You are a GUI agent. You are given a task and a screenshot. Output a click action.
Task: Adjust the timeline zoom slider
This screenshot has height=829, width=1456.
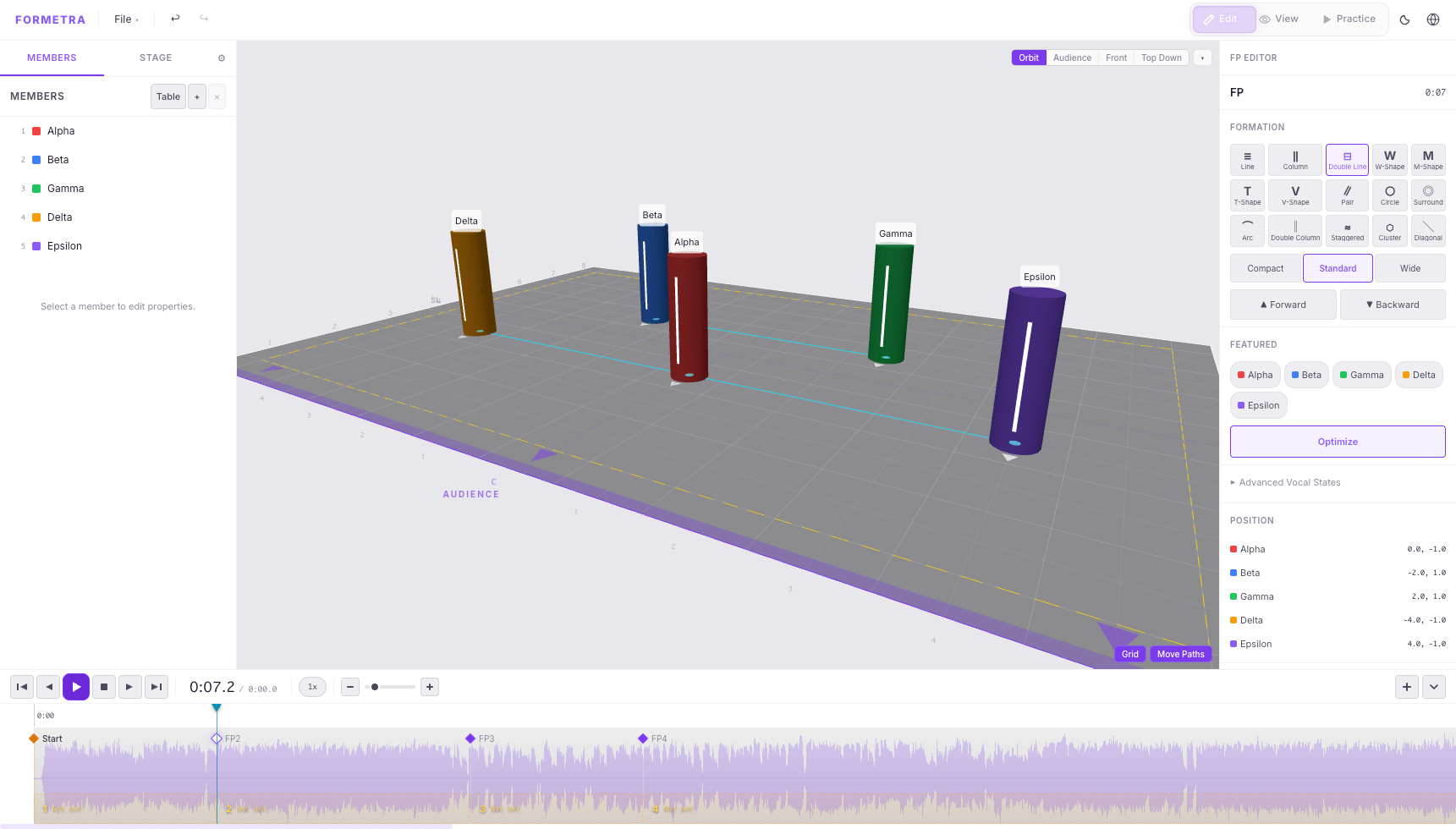(375, 687)
